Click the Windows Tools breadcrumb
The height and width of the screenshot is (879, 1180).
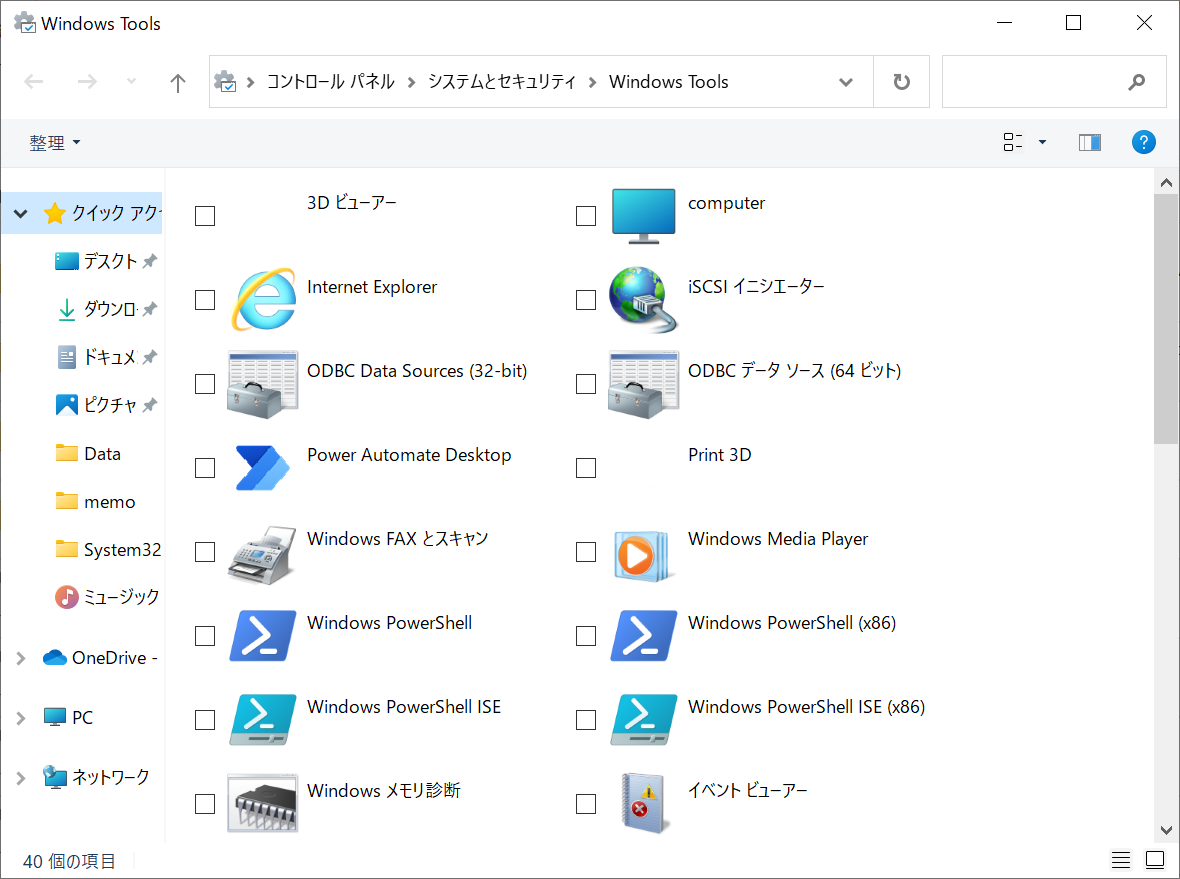tap(668, 81)
